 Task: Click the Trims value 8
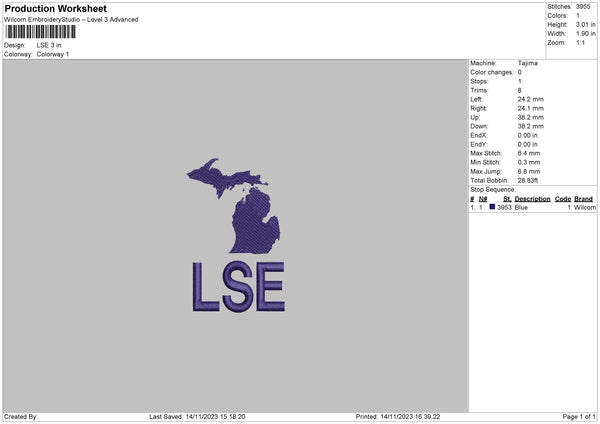click(x=520, y=90)
